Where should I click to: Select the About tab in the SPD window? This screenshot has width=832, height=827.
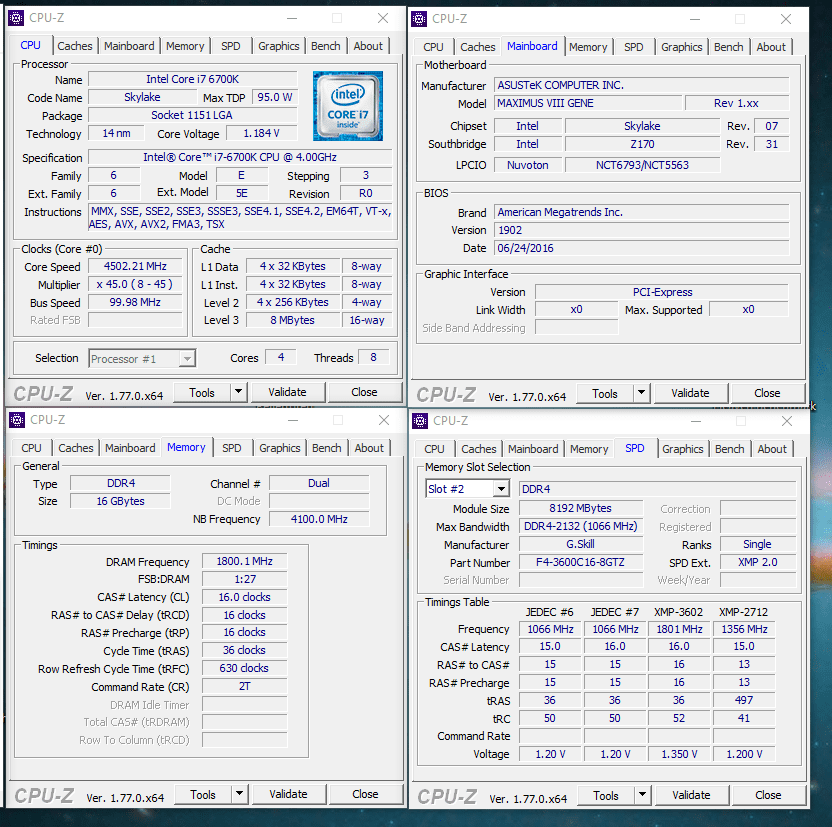772,449
